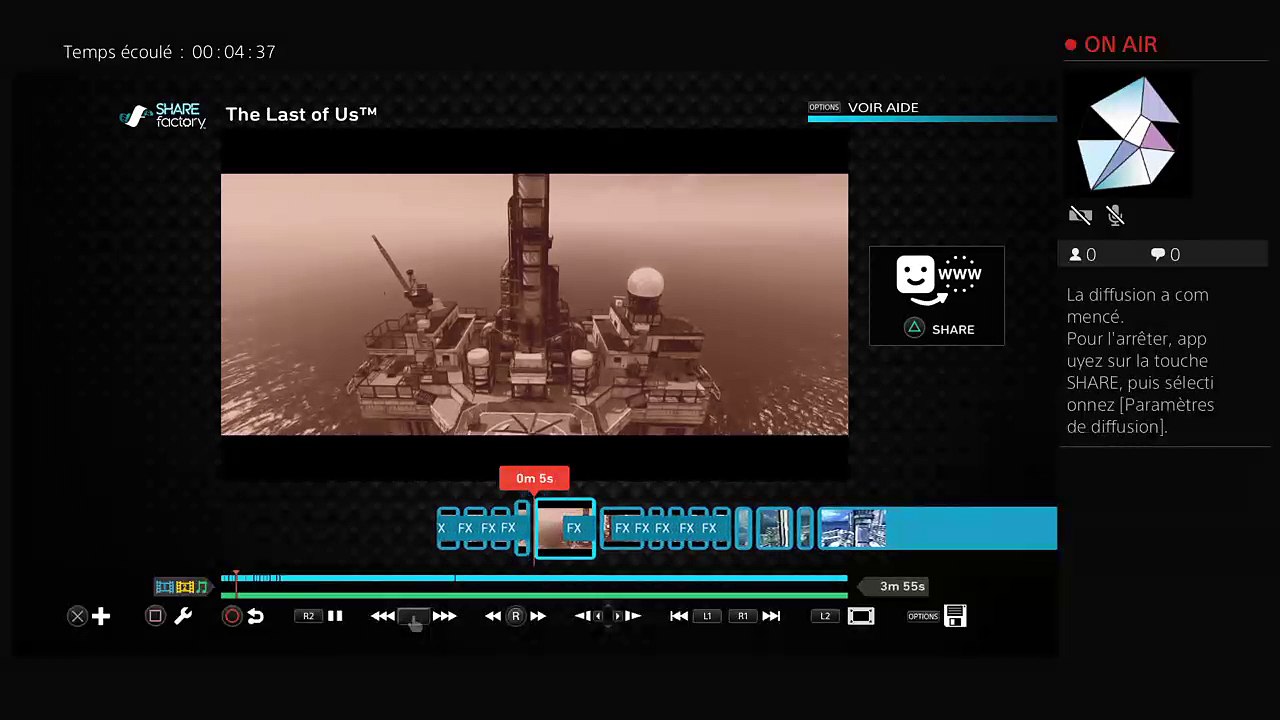
Task: Click the smiley-to-www share graphic
Action: click(938, 281)
